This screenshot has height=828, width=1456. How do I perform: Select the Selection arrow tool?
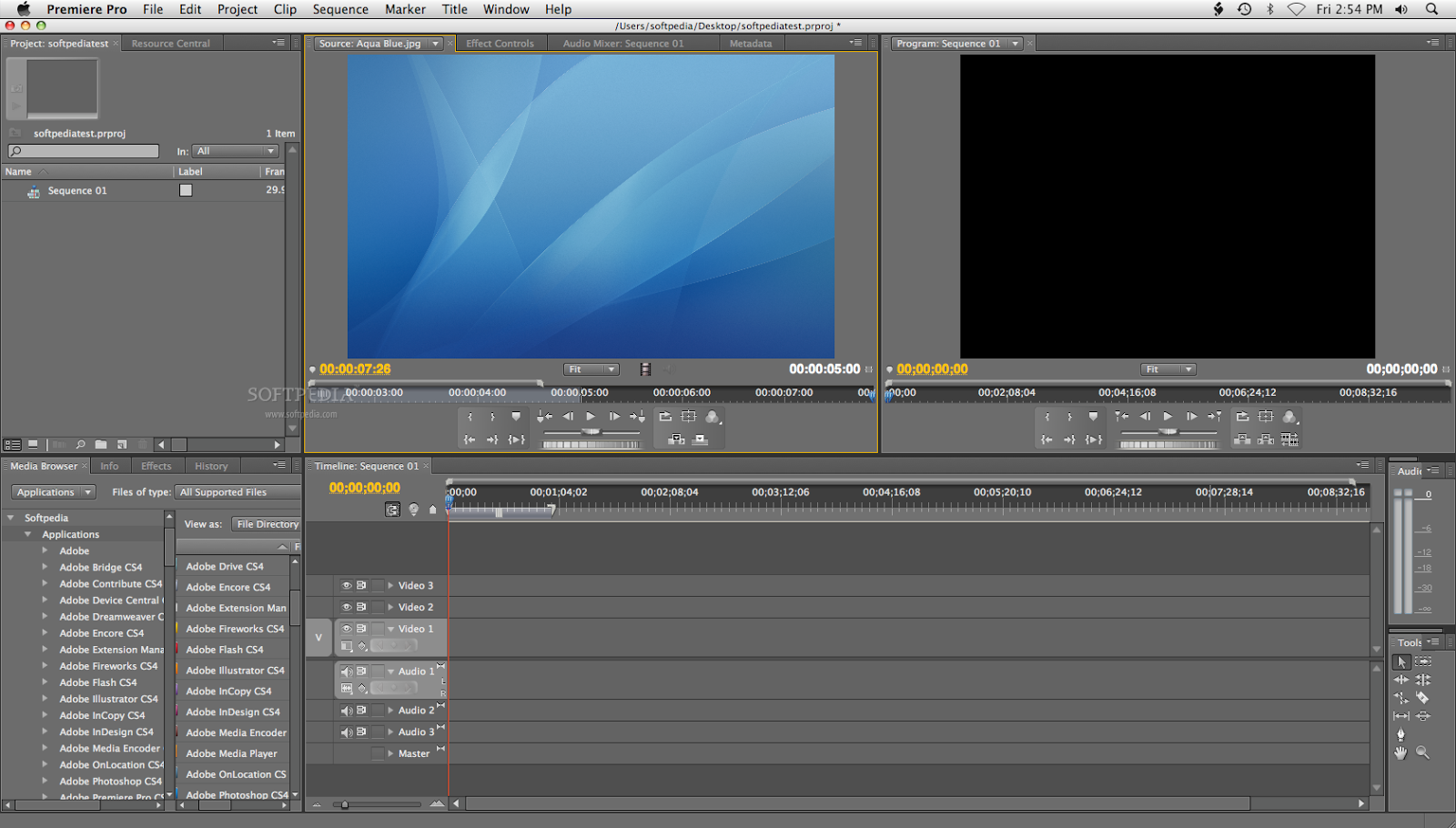[1401, 661]
